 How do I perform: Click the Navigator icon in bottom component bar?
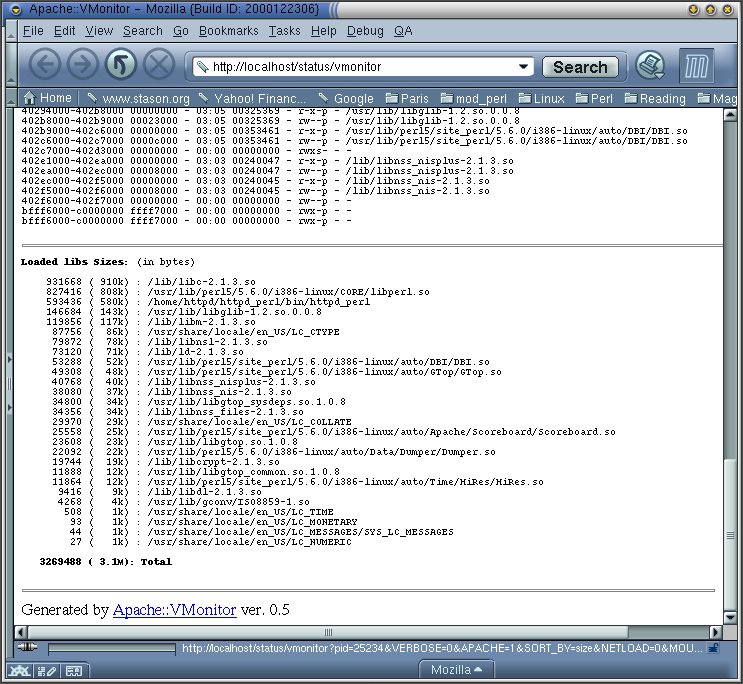click(x=18, y=670)
